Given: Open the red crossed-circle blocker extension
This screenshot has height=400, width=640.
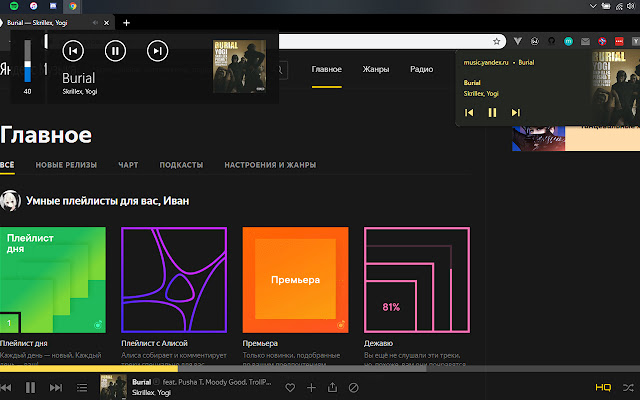Looking at the screenshot, I should [x=602, y=41].
